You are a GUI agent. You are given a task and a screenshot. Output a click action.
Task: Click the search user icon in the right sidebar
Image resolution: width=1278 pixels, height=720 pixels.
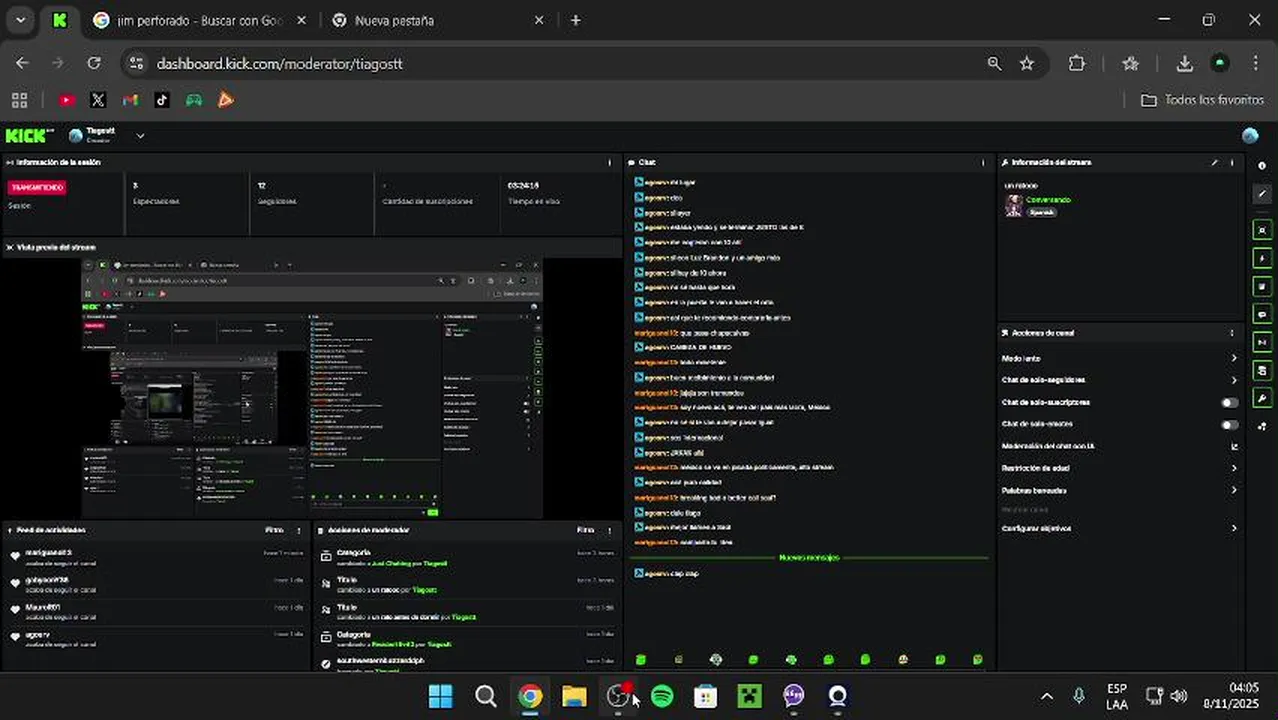(1262, 230)
